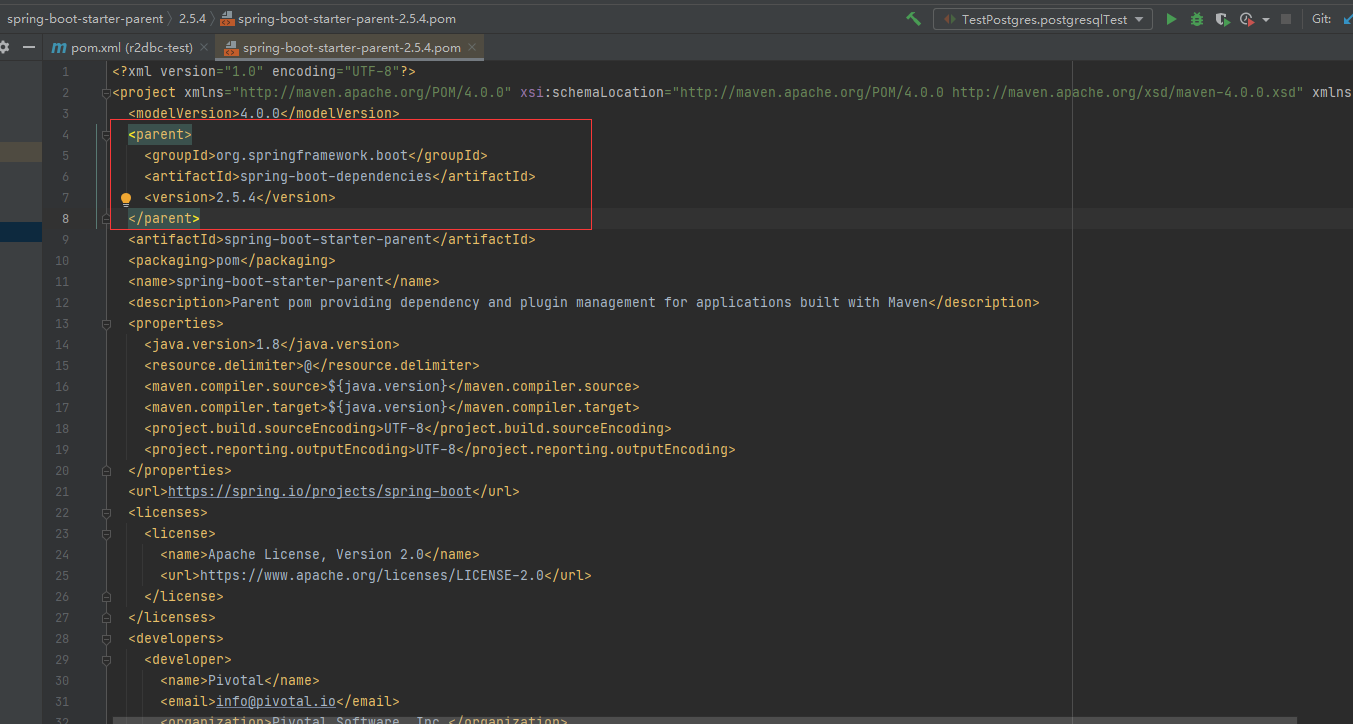Switch to the pom.xml (r2dbc-test) tab
This screenshot has width=1353, height=724.
[x=131, y=47]
